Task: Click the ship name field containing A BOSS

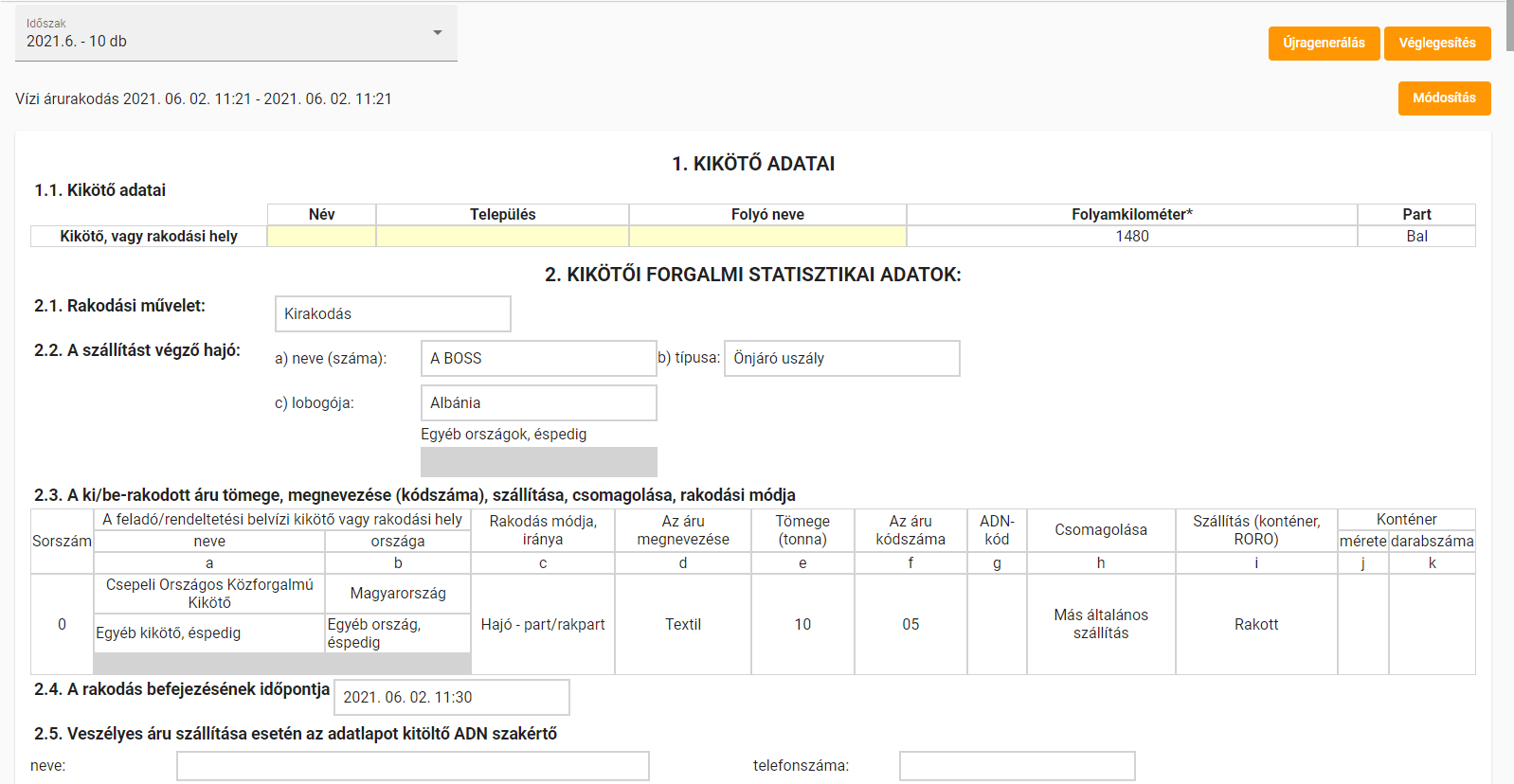Action: click(537, 359)
